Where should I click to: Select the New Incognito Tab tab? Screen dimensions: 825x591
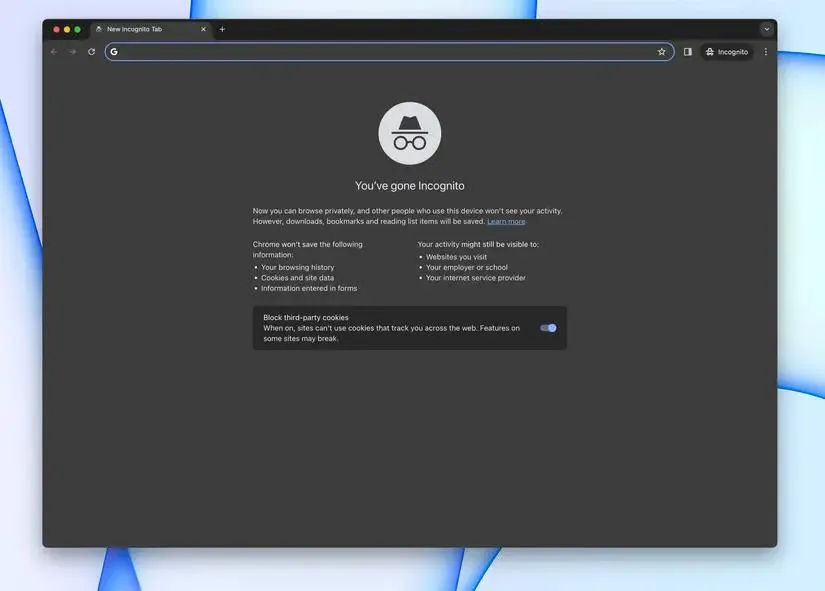(x=151, y=29)
